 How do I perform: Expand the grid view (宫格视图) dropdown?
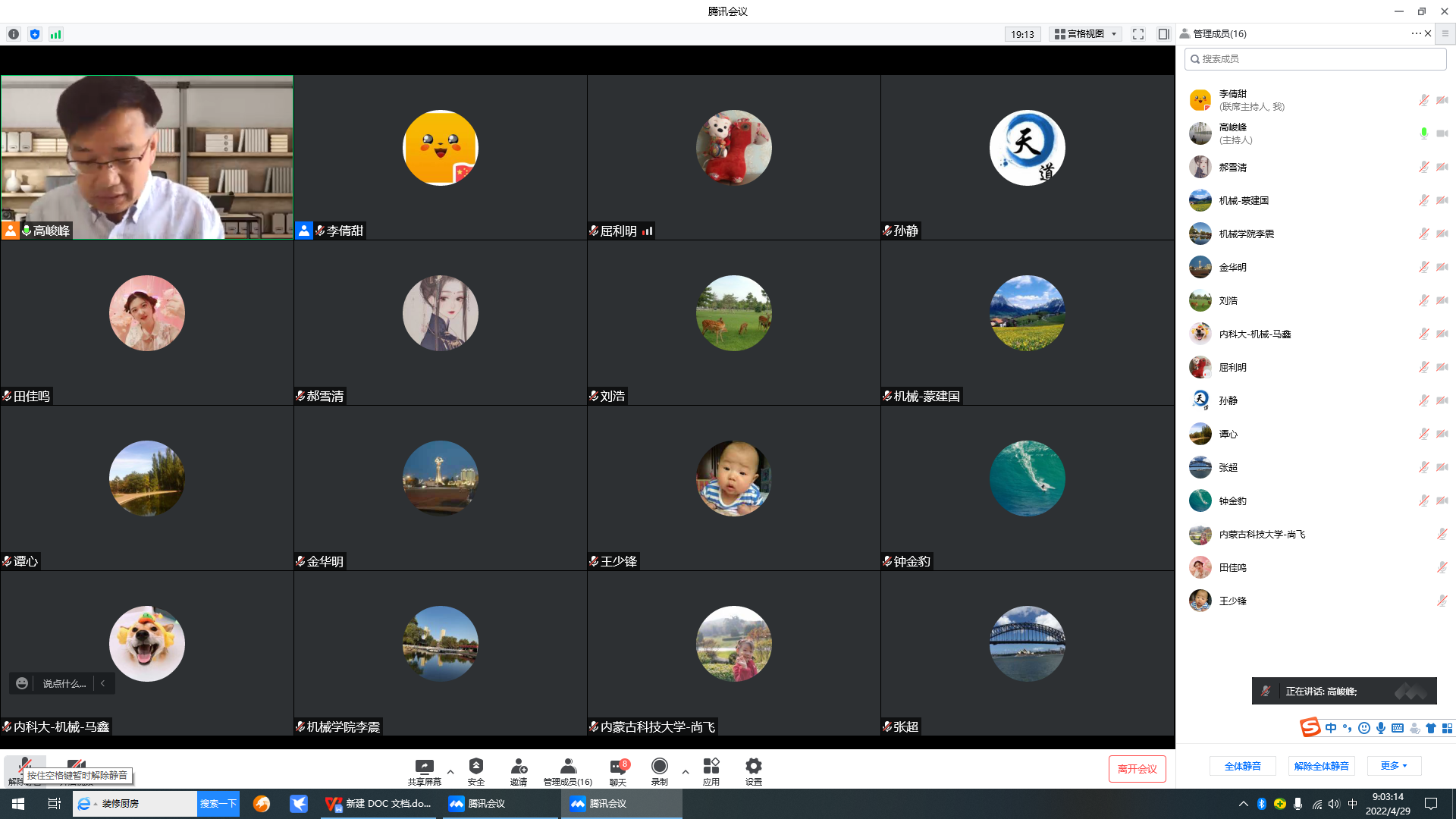[x=1086, y=34]
